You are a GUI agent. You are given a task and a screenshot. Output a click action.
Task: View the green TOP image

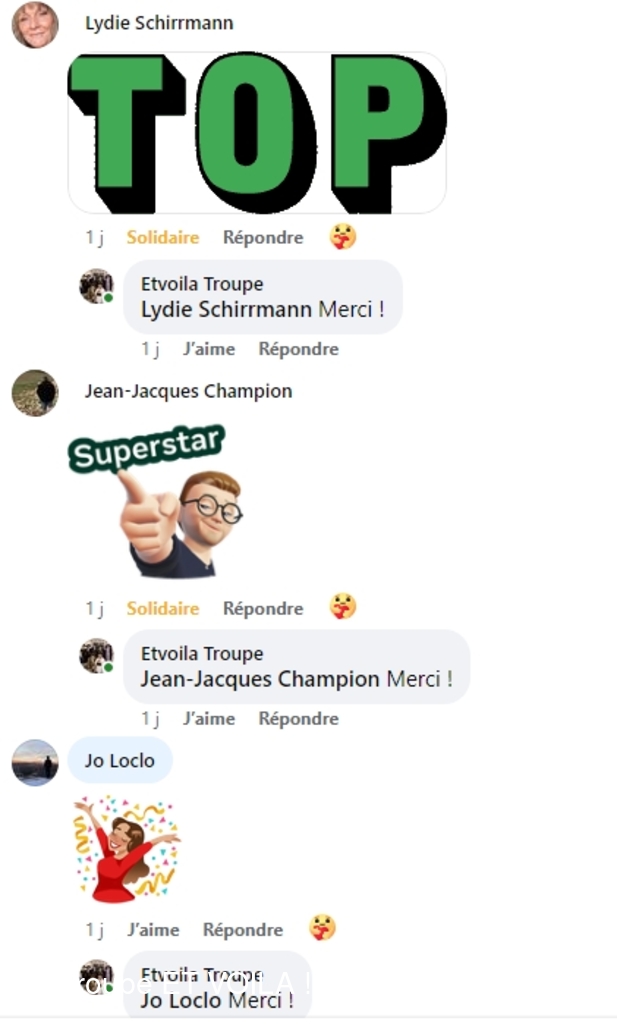coord(257,133)
